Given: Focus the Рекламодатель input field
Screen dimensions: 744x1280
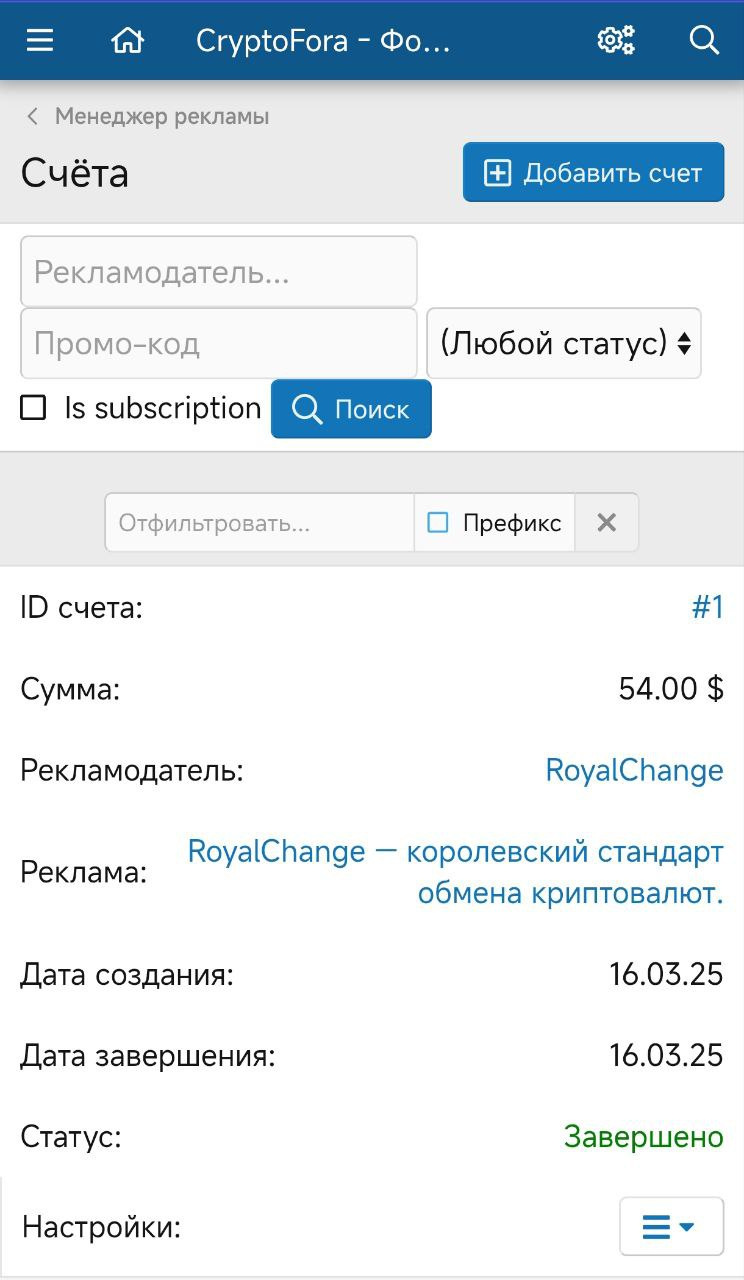Looking at the screenshot, I should click(x=218, y=272).
